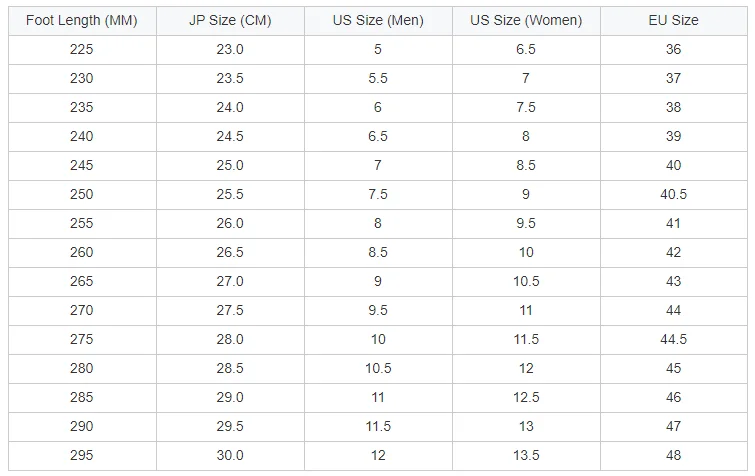The height and width of the screenshot is (476, 755).
Task: Click the EU size 48 cell
Action: coord(674,456)
